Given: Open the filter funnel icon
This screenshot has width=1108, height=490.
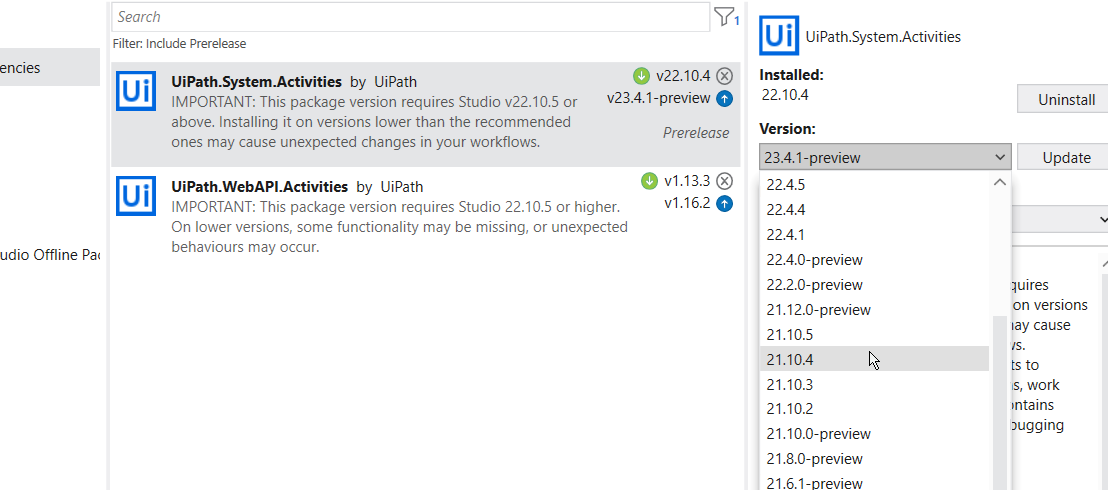Looking at the screenshot, I should (724, 16).
